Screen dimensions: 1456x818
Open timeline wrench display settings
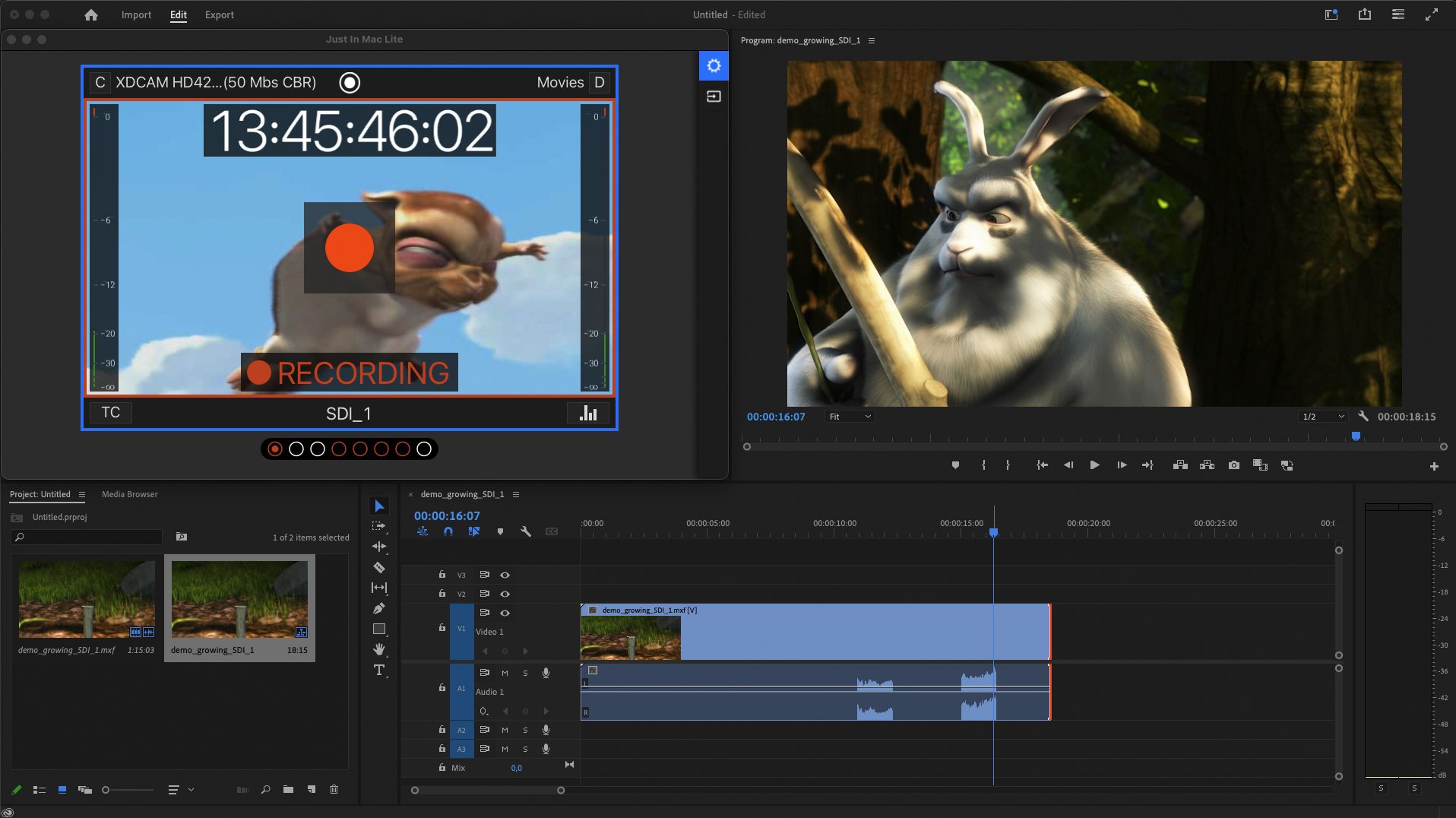click(x=525, y=531)
